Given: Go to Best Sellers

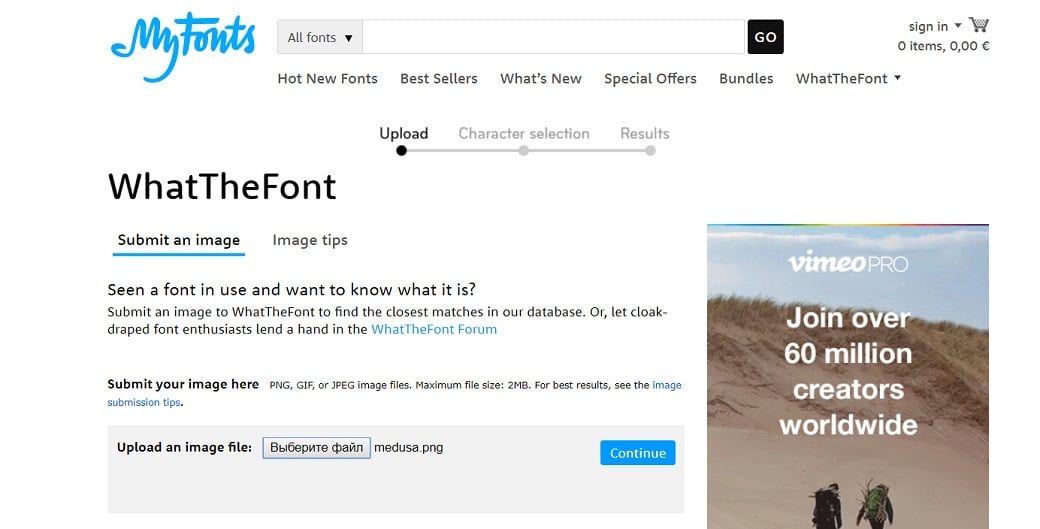Looking at the screenshot, I should point(438,78).
